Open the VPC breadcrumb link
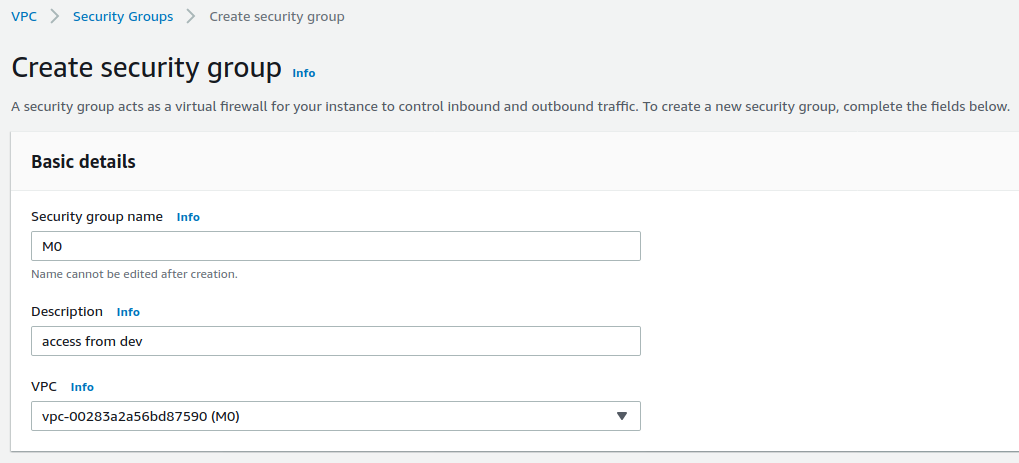The image size is (1019, 463). [x=24, y=17]
